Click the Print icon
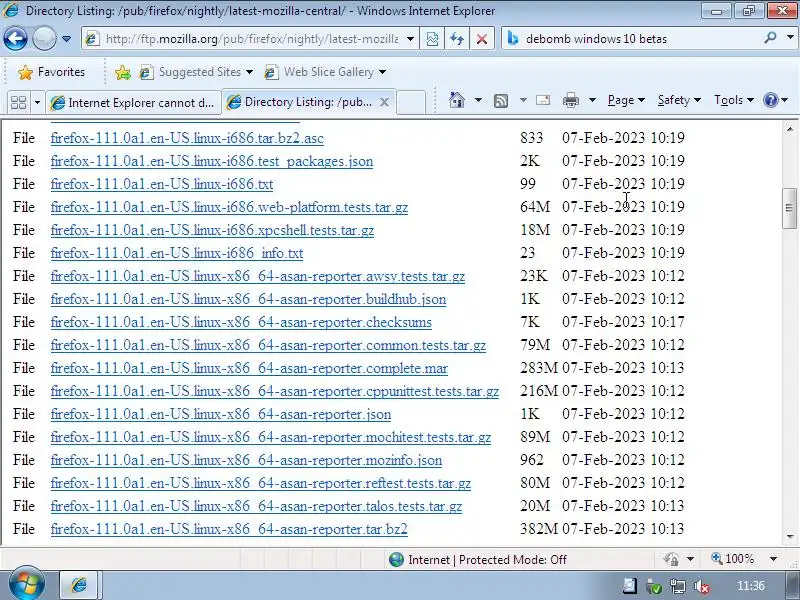The height and width of the screenshot is (600, 800). [570, 101]
